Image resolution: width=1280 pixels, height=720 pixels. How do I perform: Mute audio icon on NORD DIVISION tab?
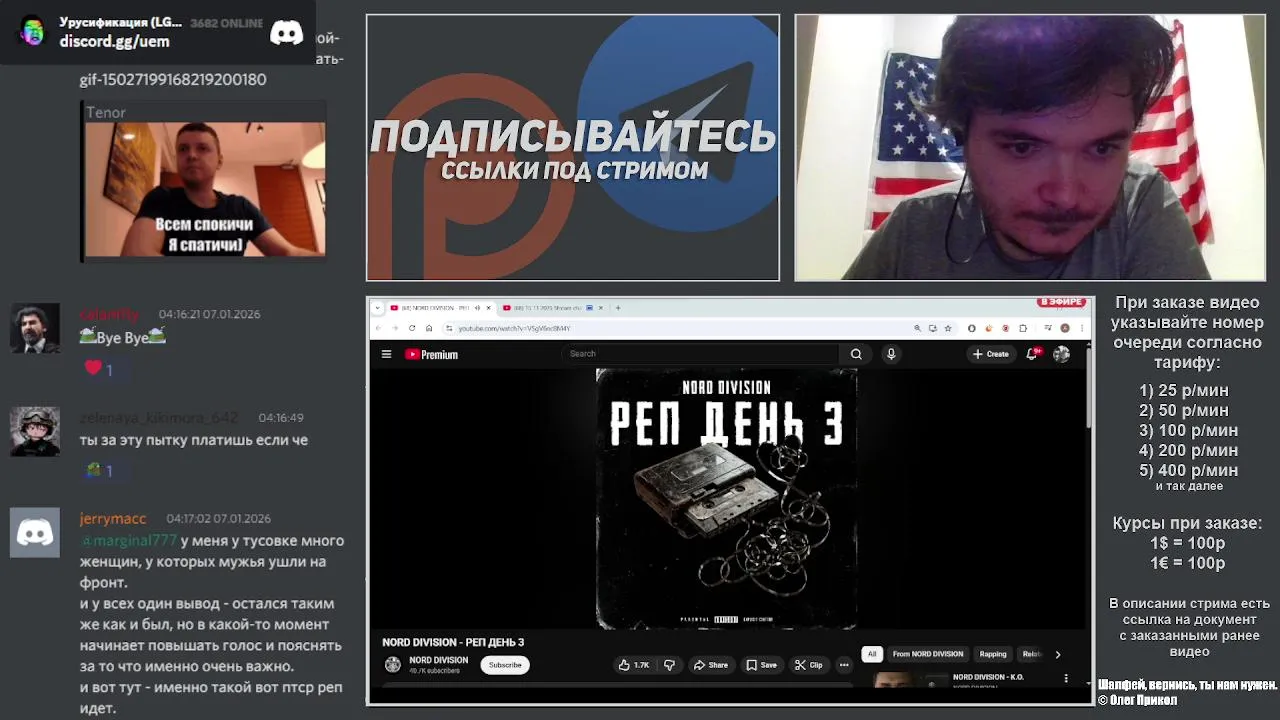477,308
